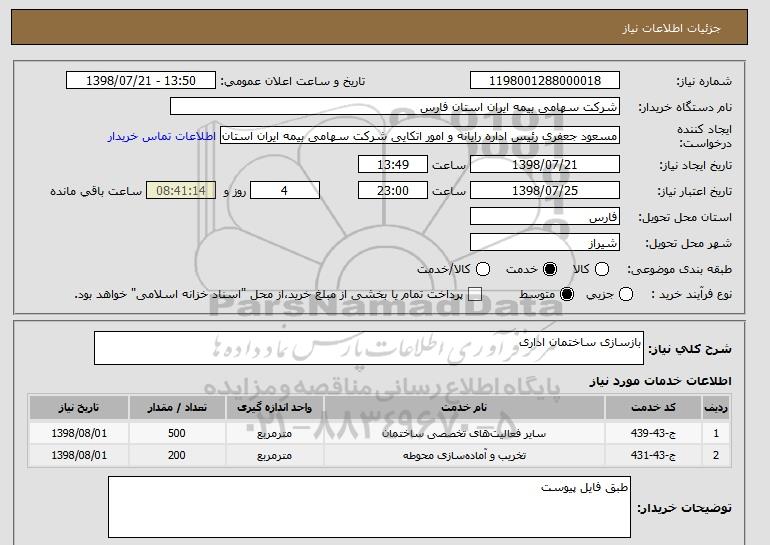Toggle the اسناد خزانه اسلامی payment checkbox
Image resolution: width=770 pixels, height=545 pixels.
(x=475, y=295)
